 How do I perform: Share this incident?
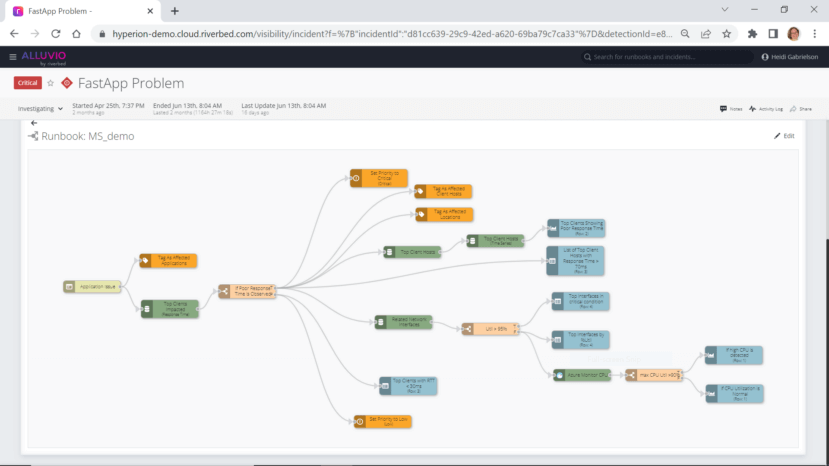(x=801, y=108)
